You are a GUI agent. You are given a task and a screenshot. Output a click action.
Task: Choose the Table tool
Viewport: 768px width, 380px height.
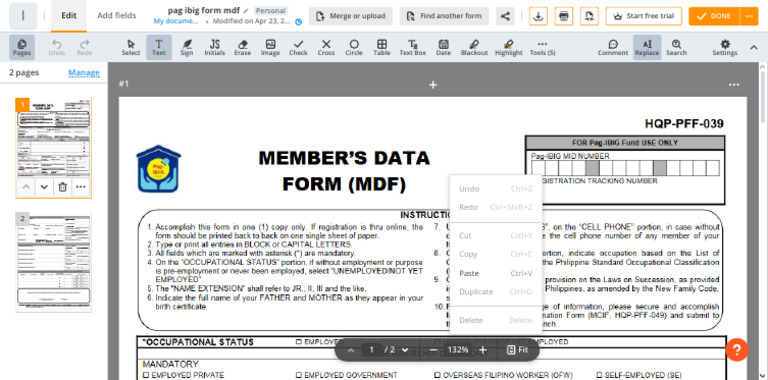coord(382,48)
